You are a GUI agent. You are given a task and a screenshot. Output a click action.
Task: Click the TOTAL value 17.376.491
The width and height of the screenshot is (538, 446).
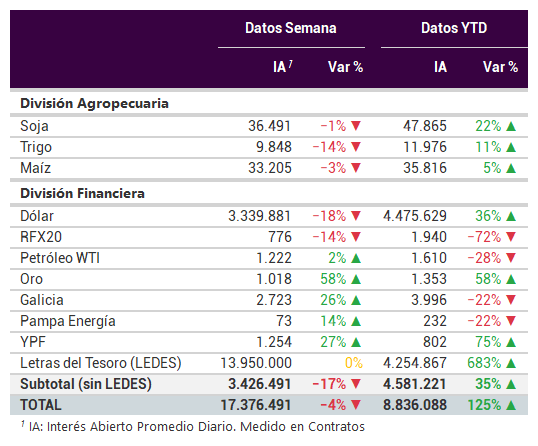(256, 405)
